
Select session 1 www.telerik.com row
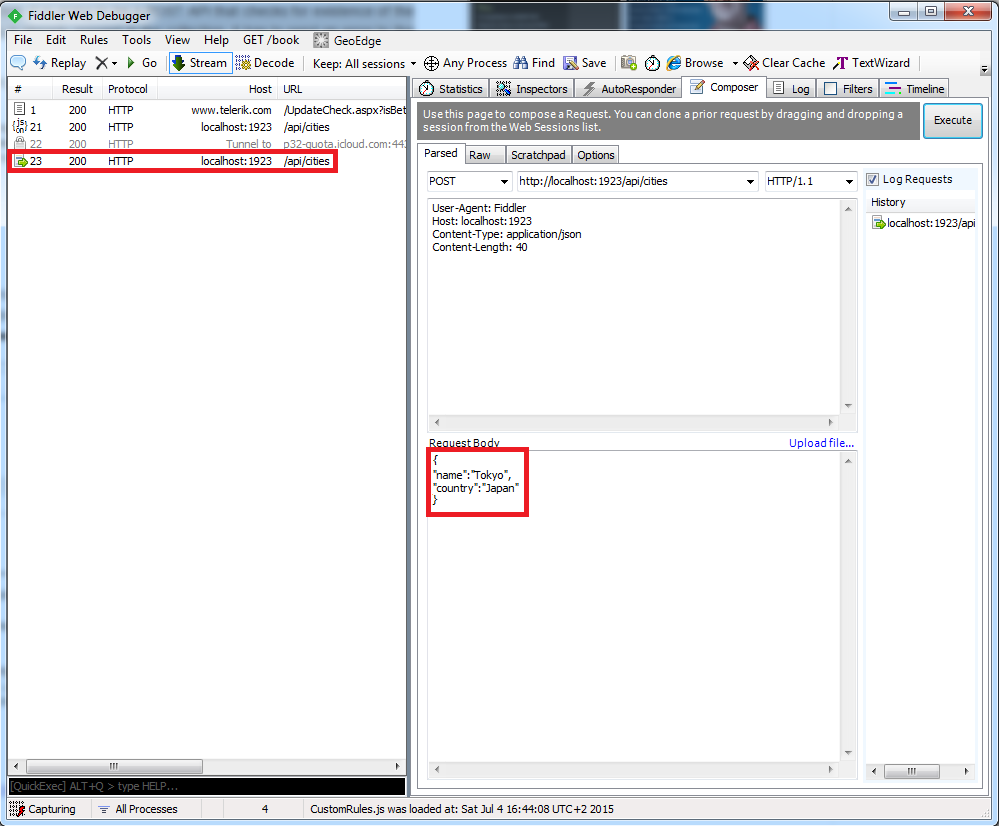point(208,110)
